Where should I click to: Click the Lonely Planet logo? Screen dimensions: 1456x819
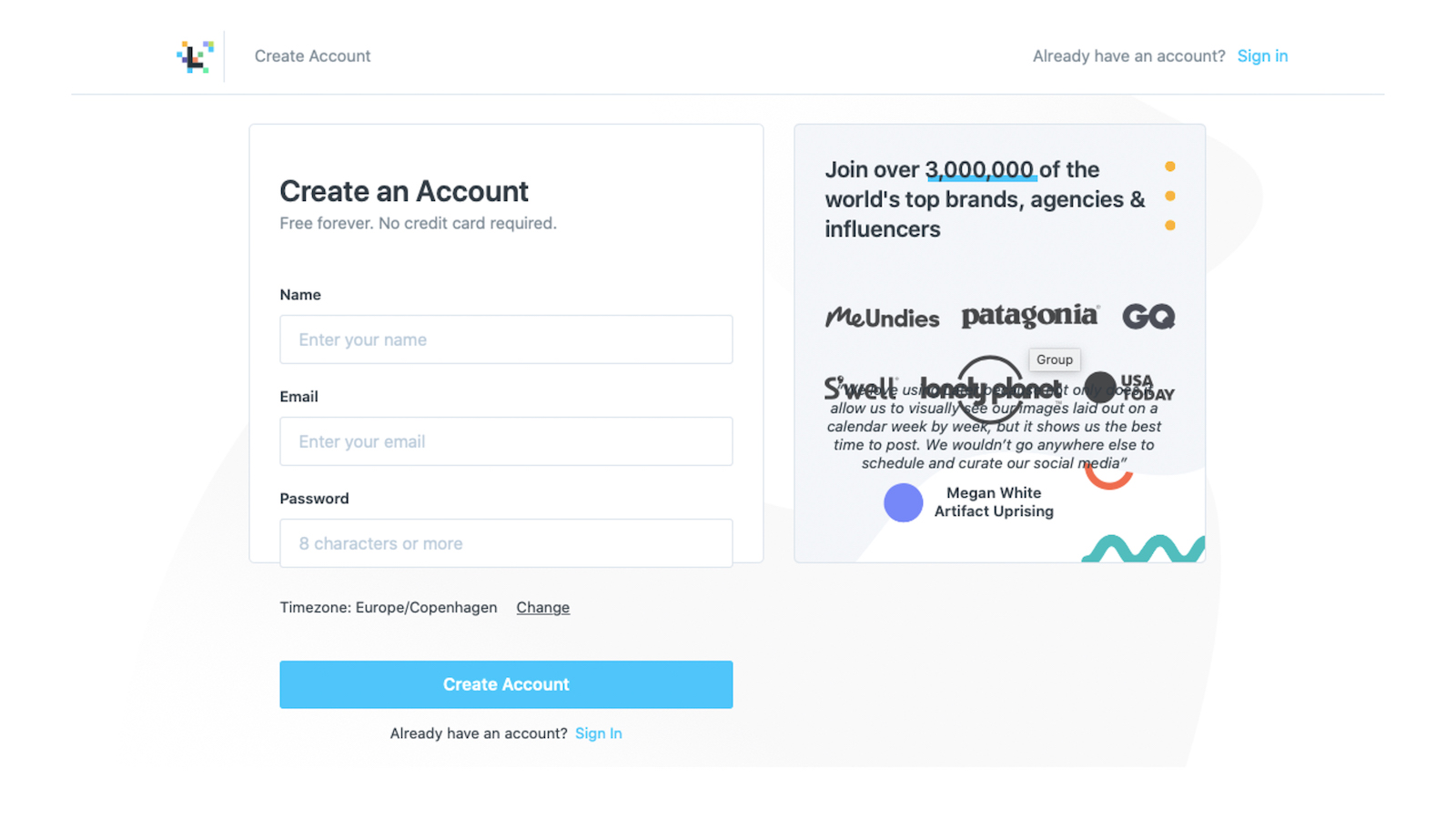(990, 389)
